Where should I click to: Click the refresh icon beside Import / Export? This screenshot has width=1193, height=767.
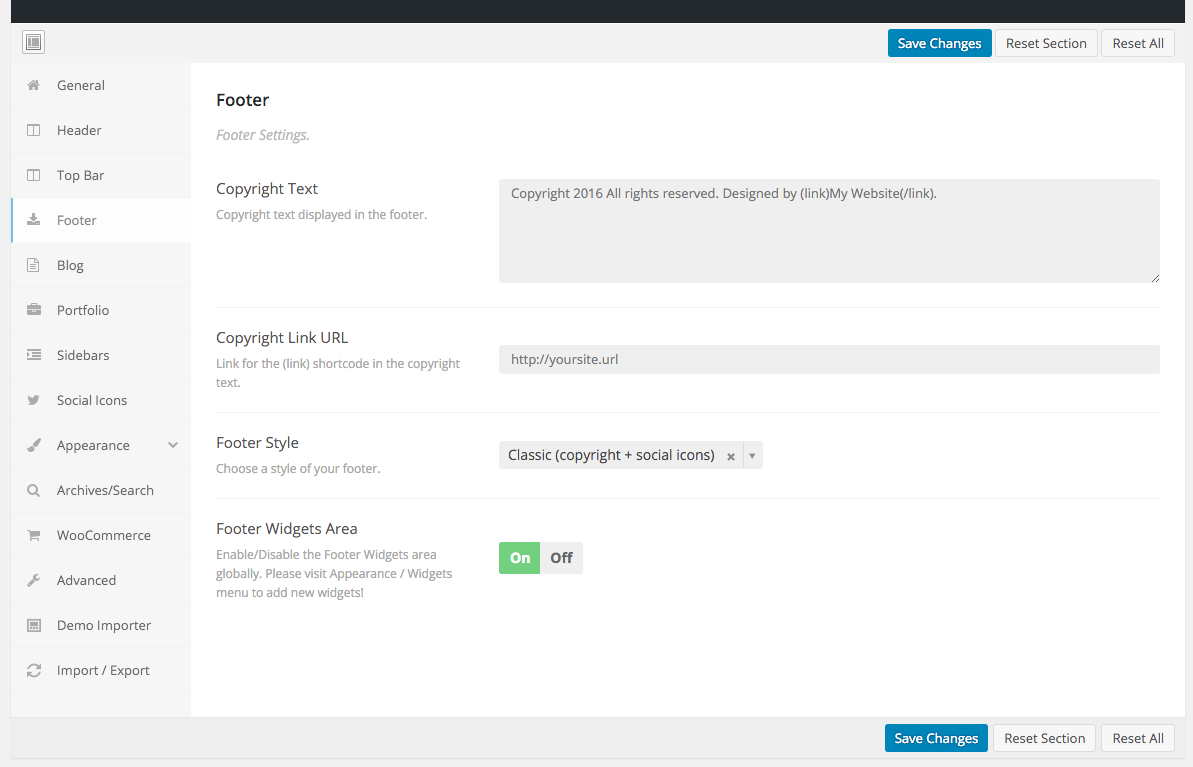click(34, 670)
